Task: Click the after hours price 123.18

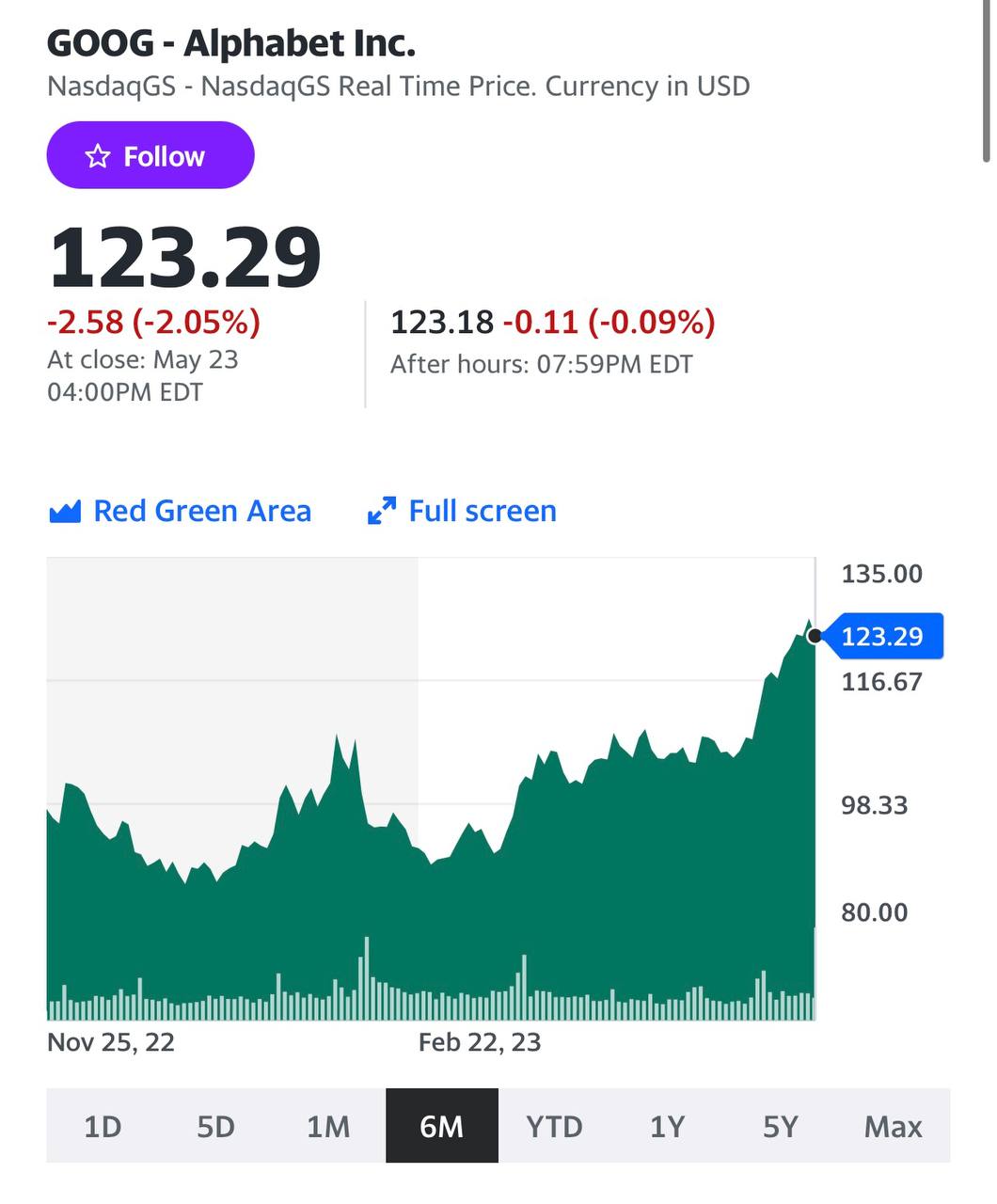Action: click(x=442, y=323)
